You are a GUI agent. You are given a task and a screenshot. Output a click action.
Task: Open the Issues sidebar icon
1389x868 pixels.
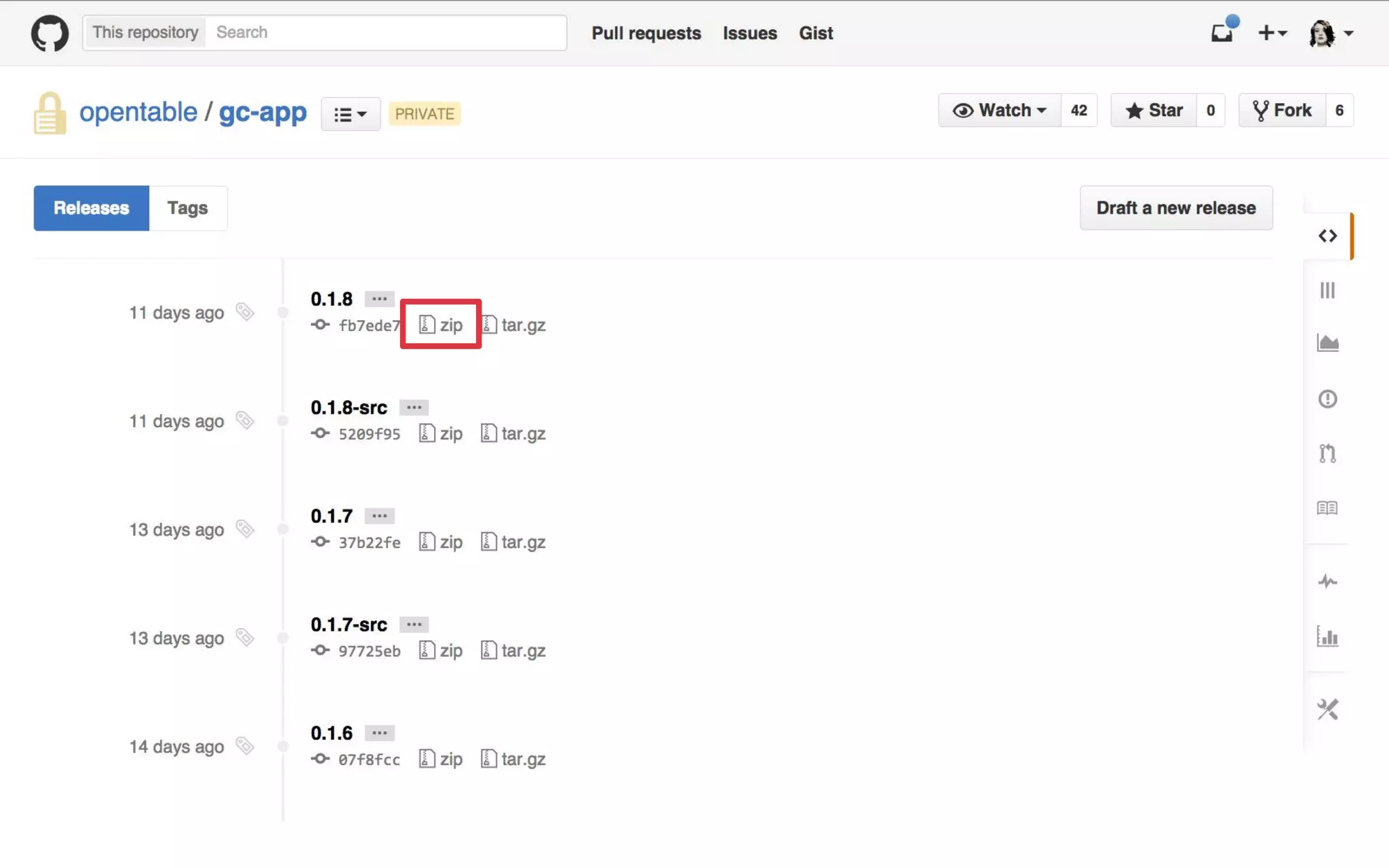(x=1327, y=399)
